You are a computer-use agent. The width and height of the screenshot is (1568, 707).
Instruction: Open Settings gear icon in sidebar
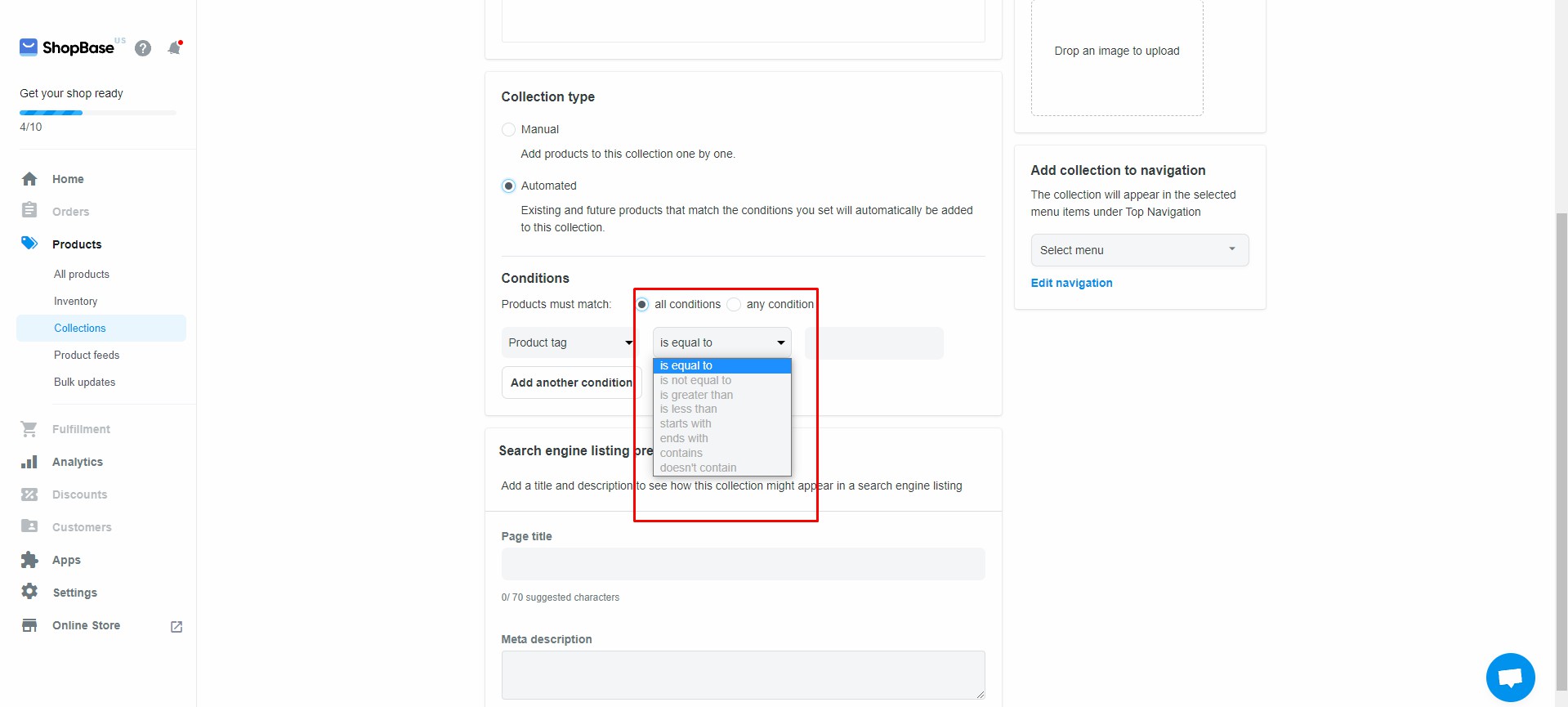(29, 592)
